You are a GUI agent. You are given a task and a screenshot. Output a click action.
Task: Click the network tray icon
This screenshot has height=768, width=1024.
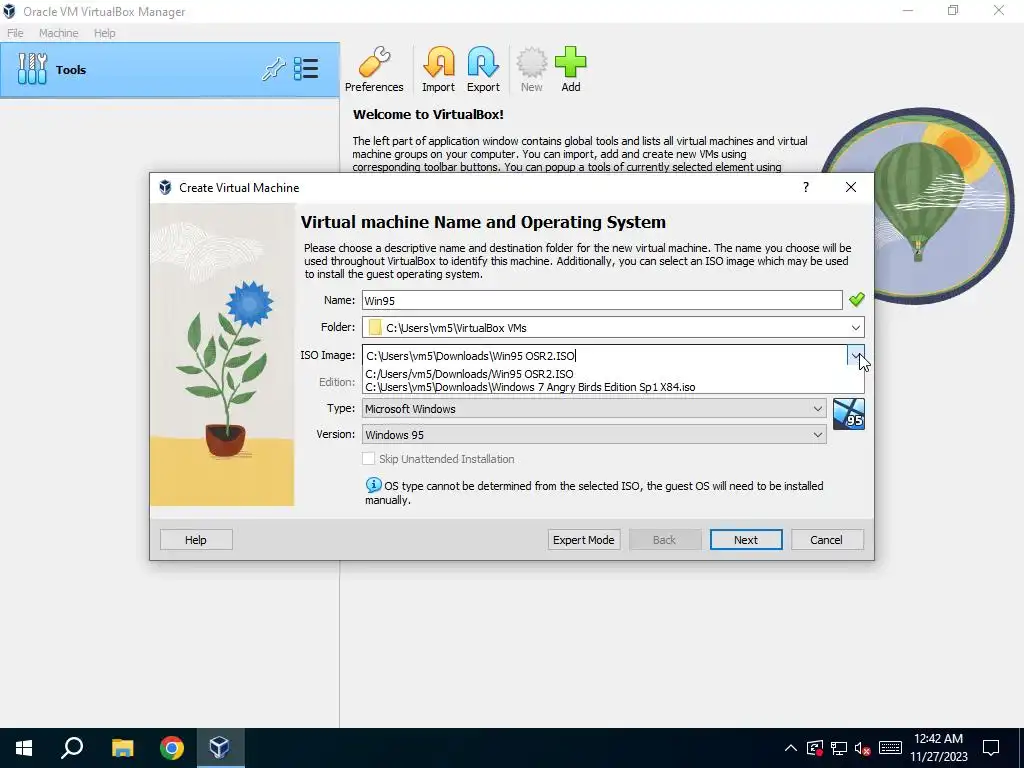(839, 748)
